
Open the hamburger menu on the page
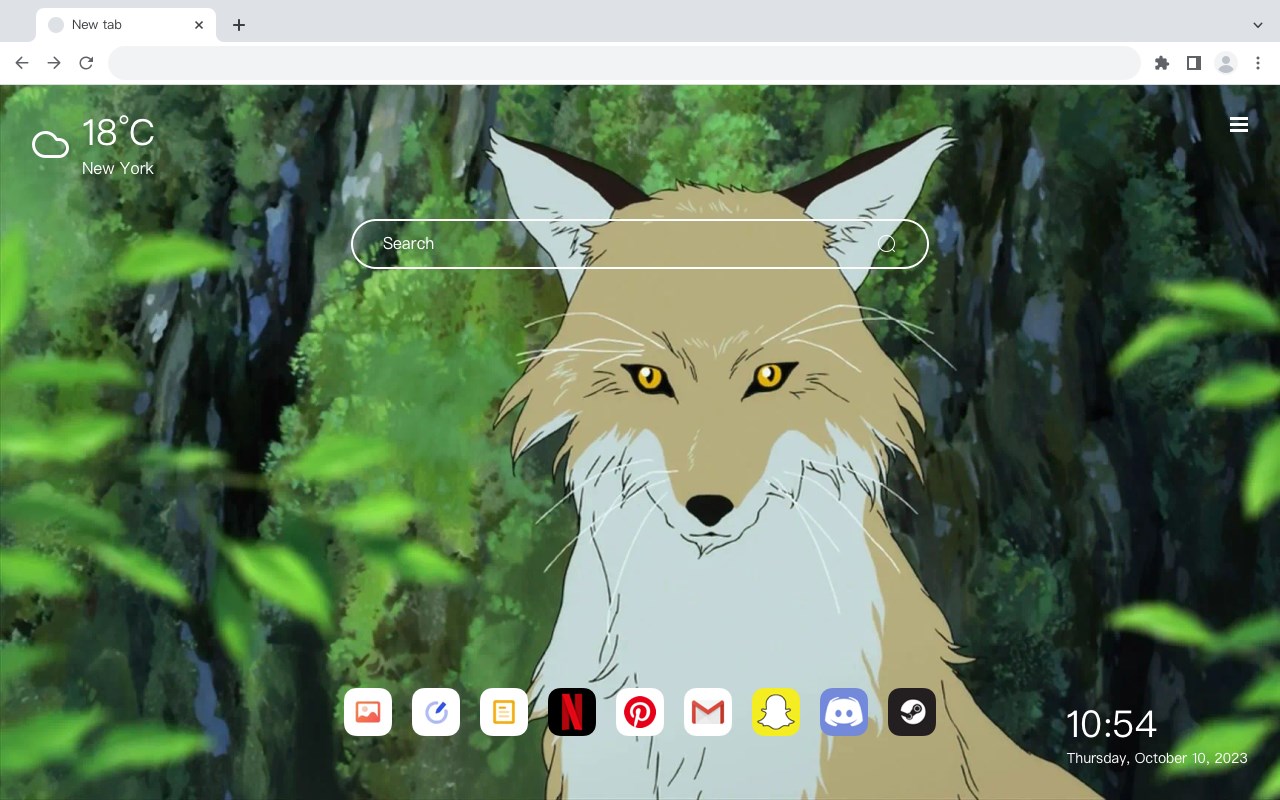tap(1239, 125)
